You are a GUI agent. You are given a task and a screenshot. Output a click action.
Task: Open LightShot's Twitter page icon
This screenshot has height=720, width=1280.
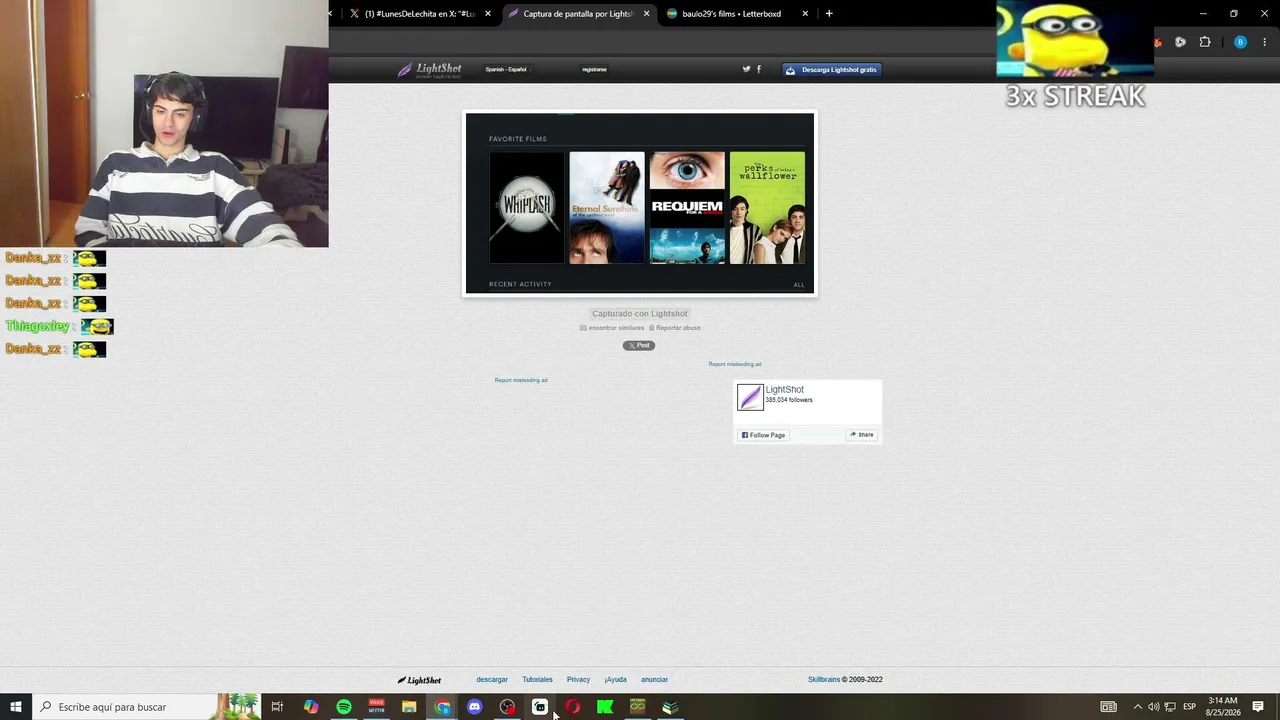[x=746, y=69]
